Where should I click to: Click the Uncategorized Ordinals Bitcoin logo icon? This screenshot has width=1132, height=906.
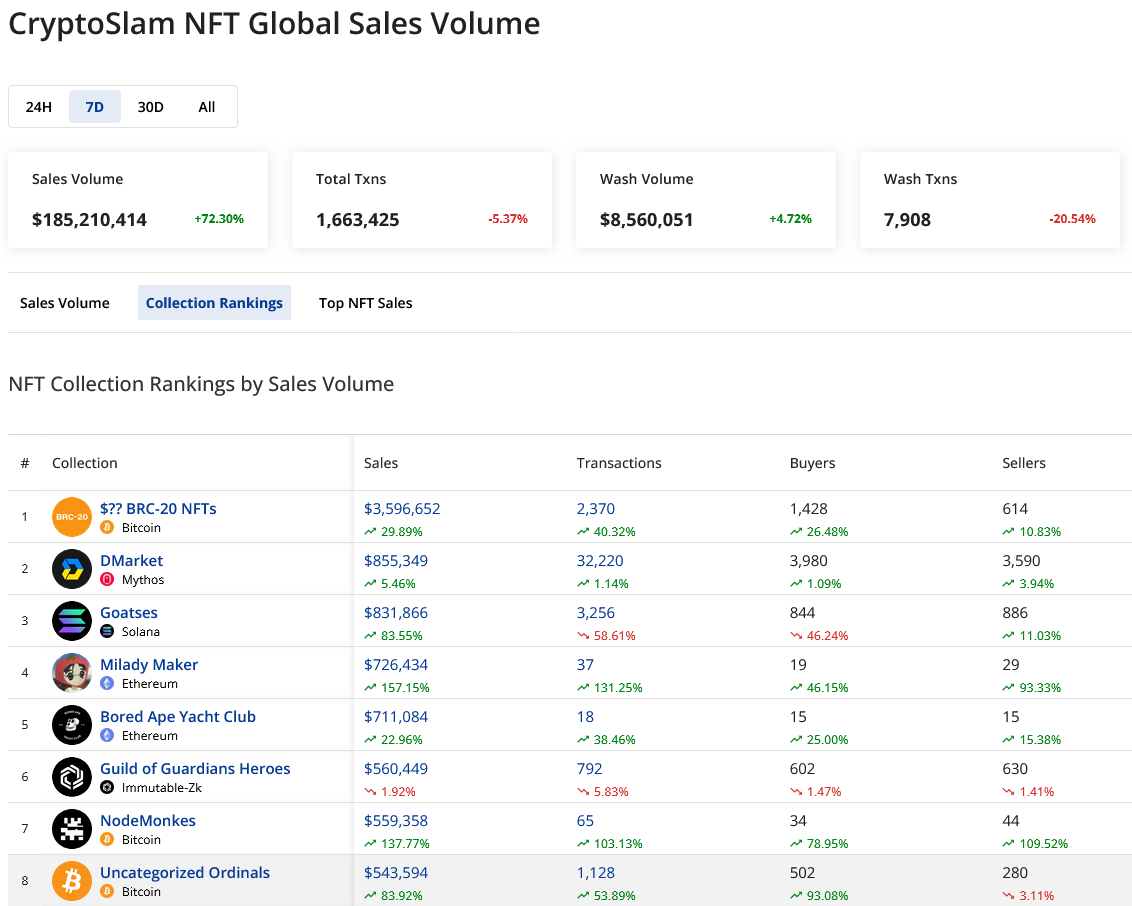(71, 881)
